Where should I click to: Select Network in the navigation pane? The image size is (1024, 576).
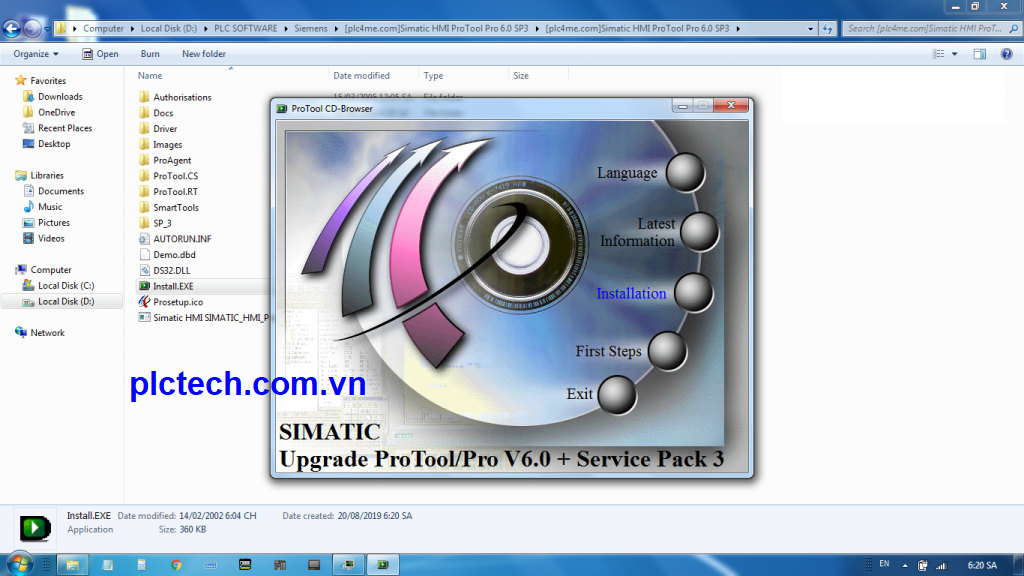click(x=40, y=332)
